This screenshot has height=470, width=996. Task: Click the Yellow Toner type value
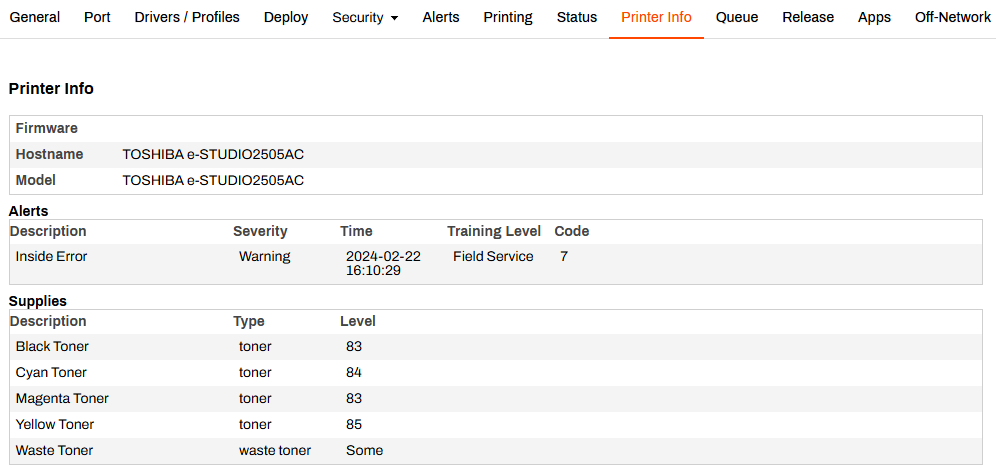point(255,425)
